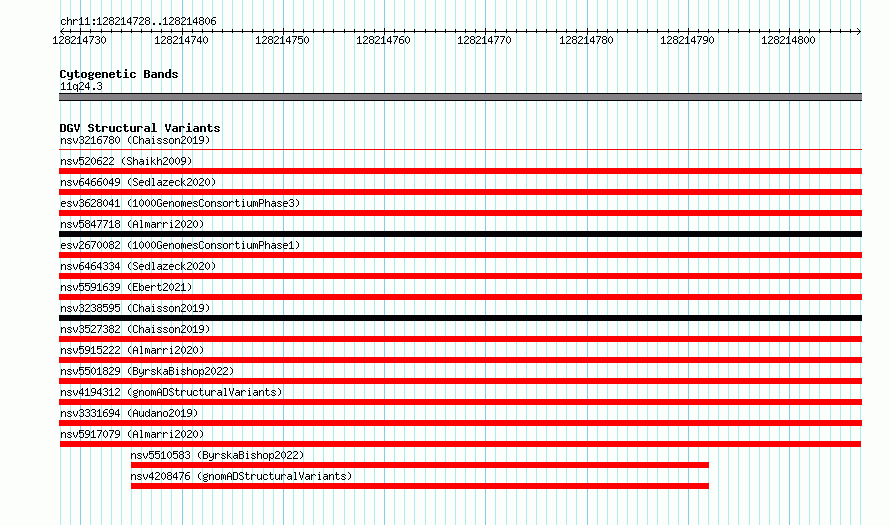890x525 pixels.
Task: Click the red bar under nsv3331694
Action: click(x=460, y=423)
